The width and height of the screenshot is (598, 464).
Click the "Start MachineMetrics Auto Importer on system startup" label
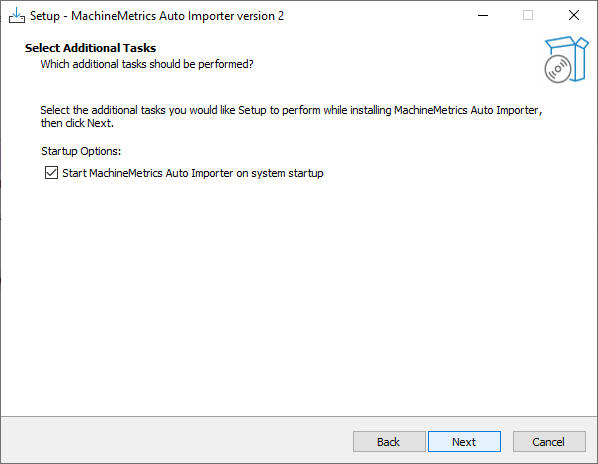tap(193, 173)
